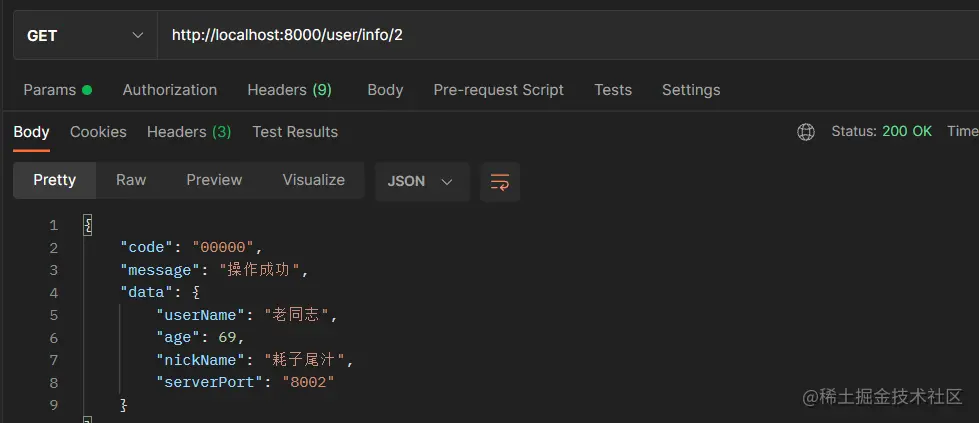The height and width of the screenshot is (423, 979).
Task: Select the Raw view
Action: [131, 180]
